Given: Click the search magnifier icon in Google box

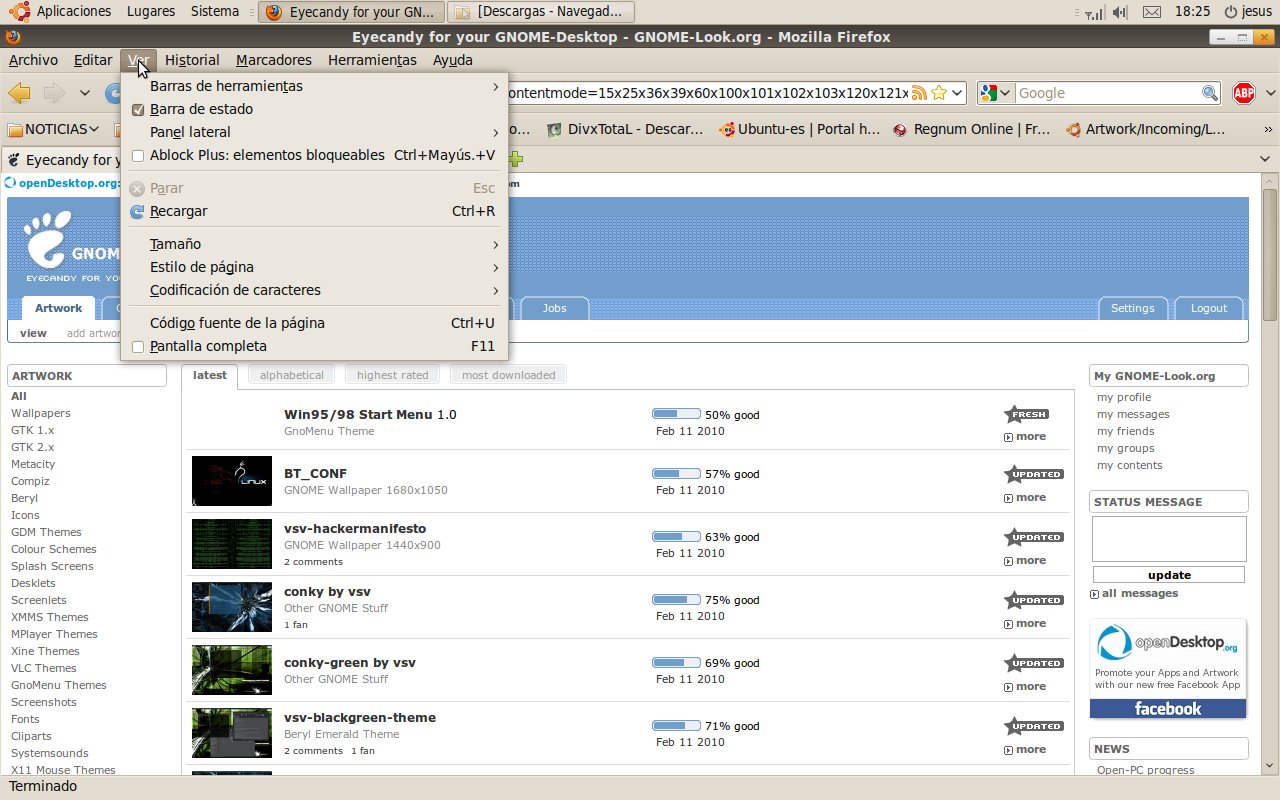Looking at the screenshot, I should (x=1210, y=93).
